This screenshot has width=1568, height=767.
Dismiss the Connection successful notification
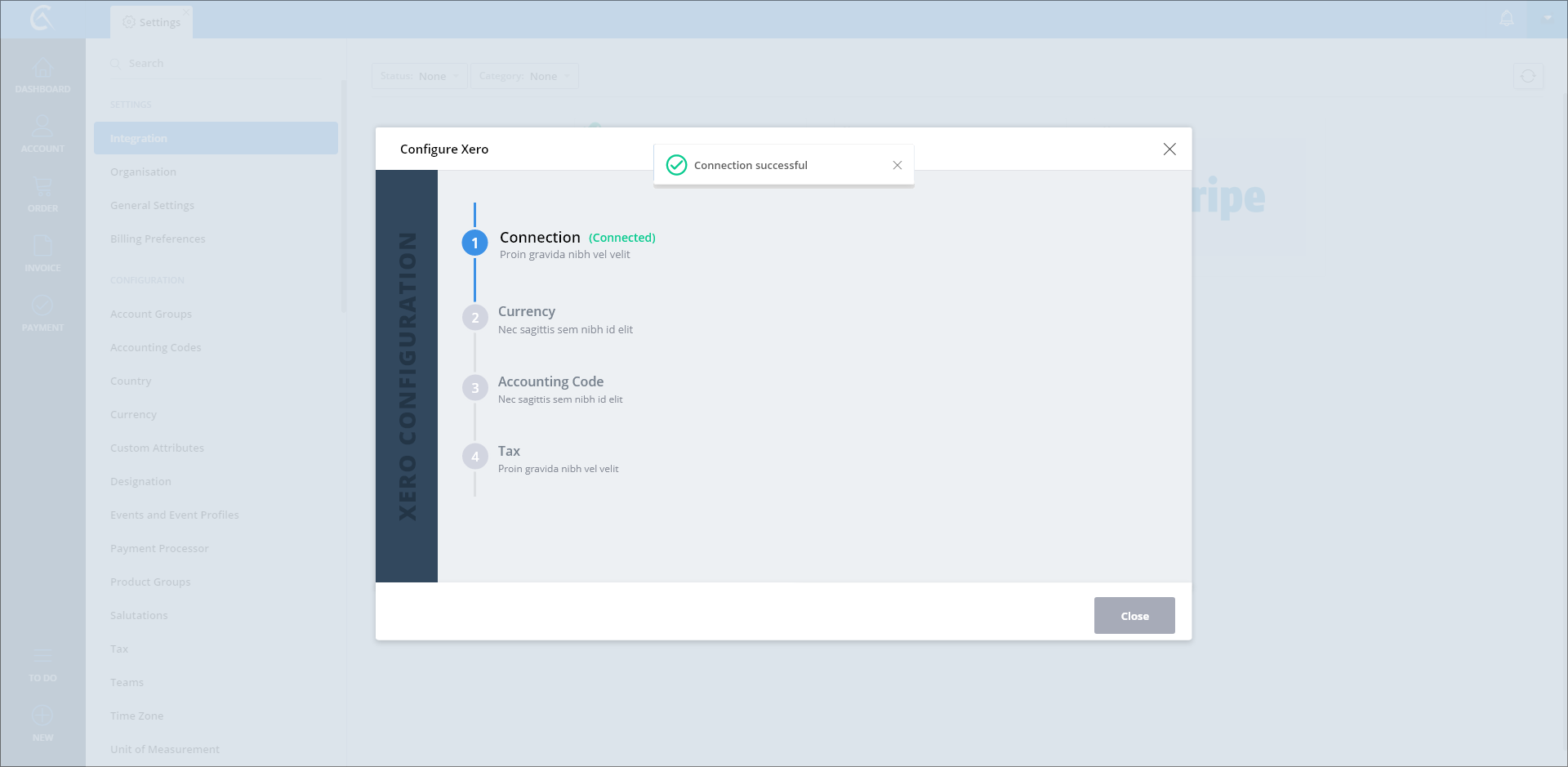click(x=897, y=165)
